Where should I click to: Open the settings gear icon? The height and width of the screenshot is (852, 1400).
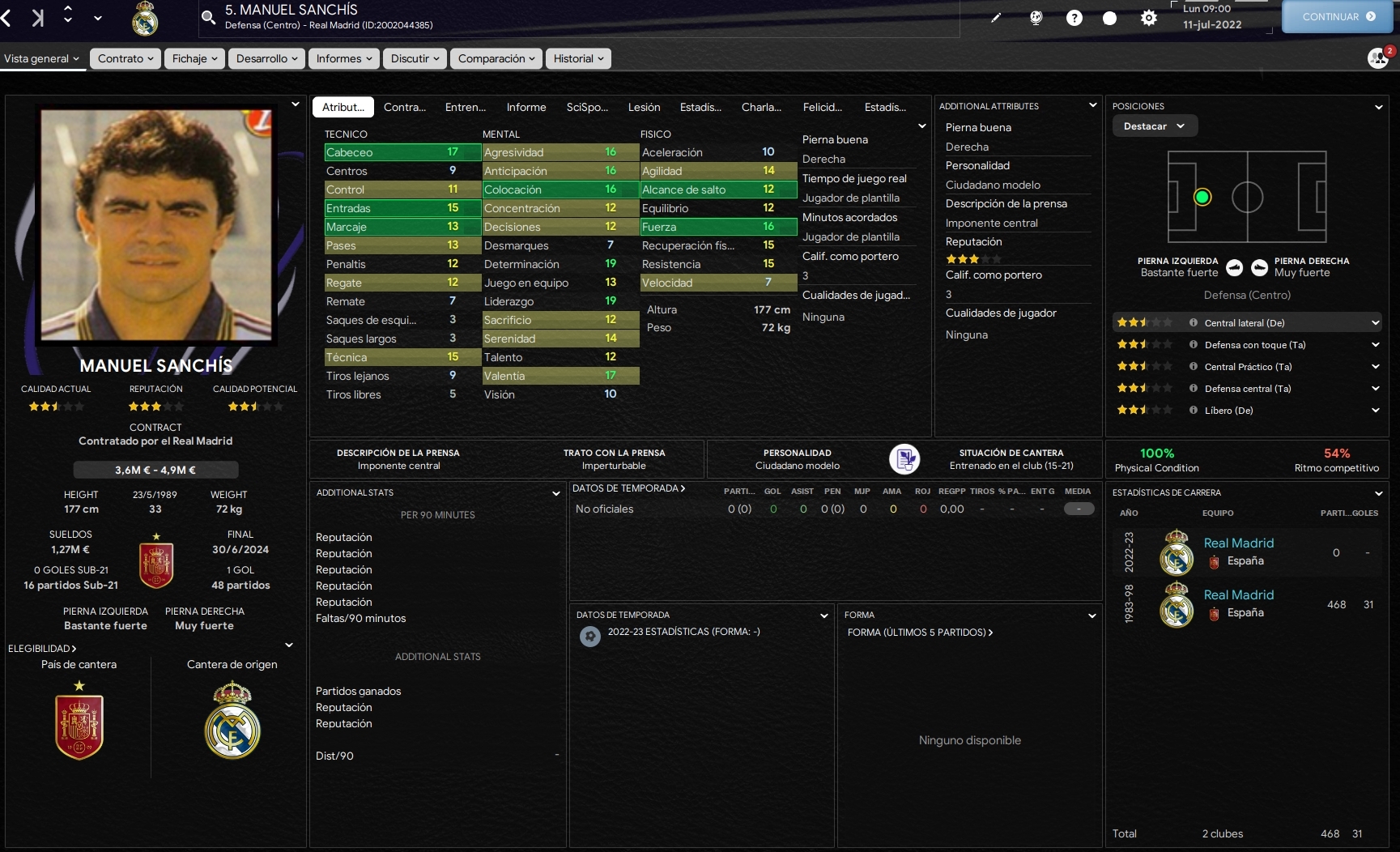[x=1148, y=18]
